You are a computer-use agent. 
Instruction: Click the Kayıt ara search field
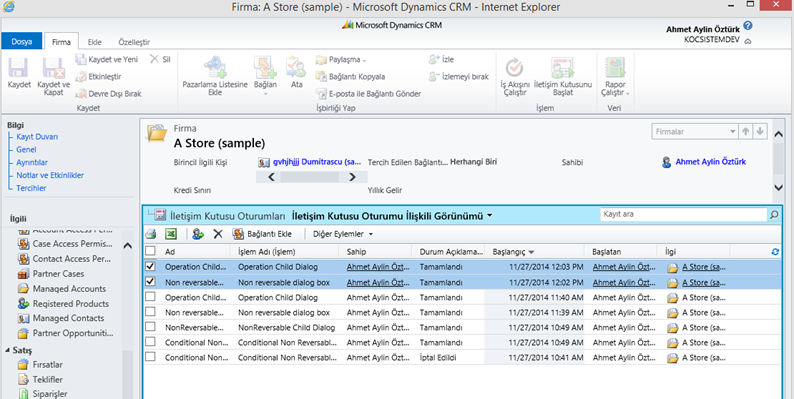tap(684, 214)
